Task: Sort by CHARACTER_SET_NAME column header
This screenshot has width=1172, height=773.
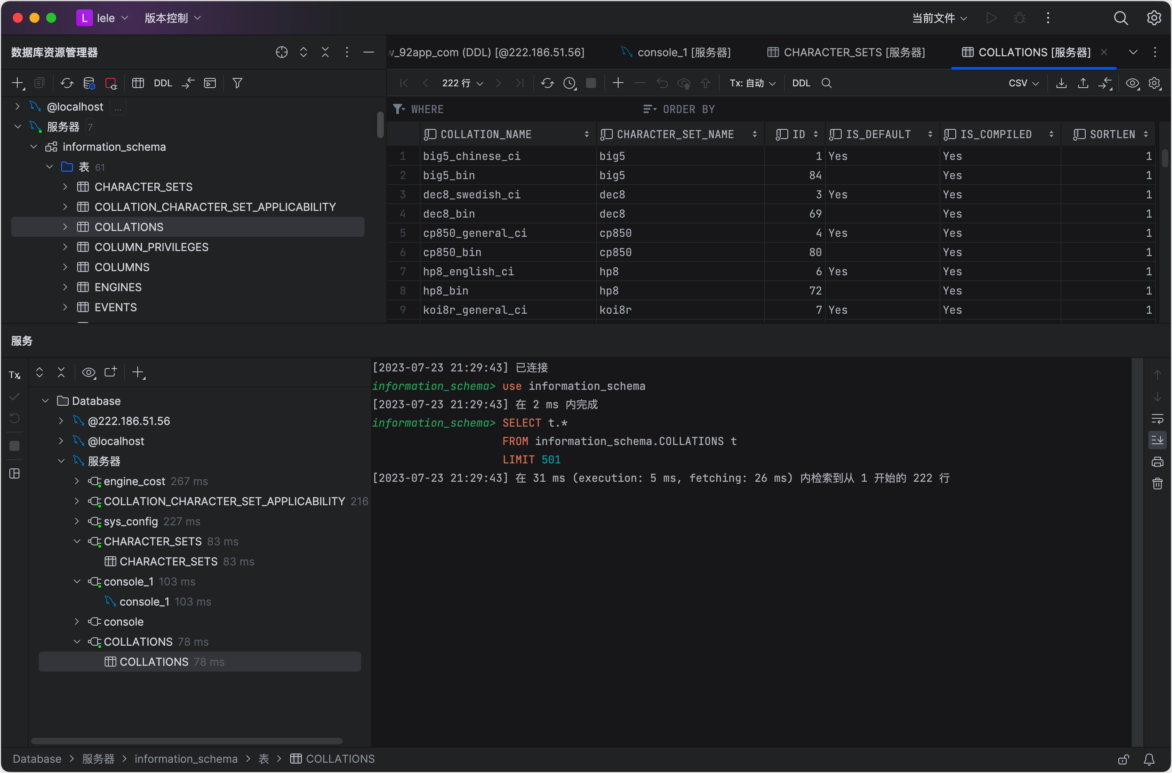Action: pyautogui.click(x=679, y=135)
